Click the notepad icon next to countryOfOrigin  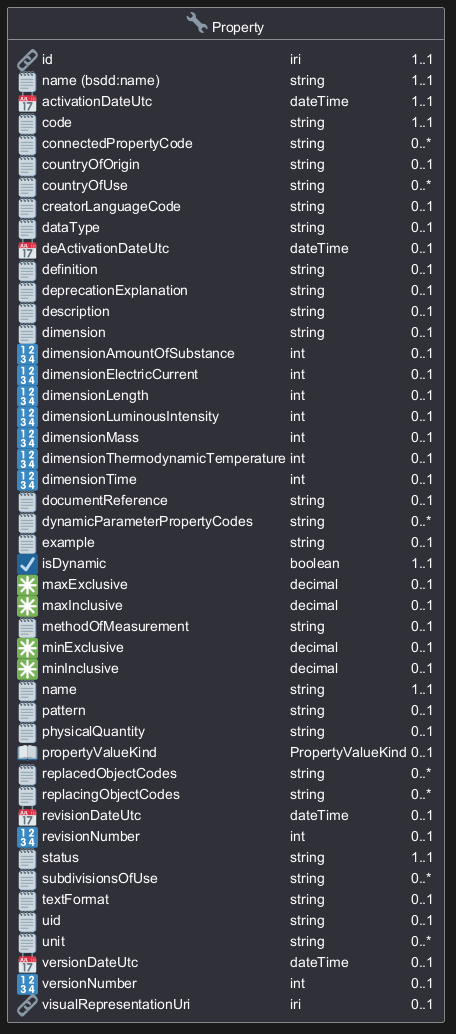pos(27,165)
